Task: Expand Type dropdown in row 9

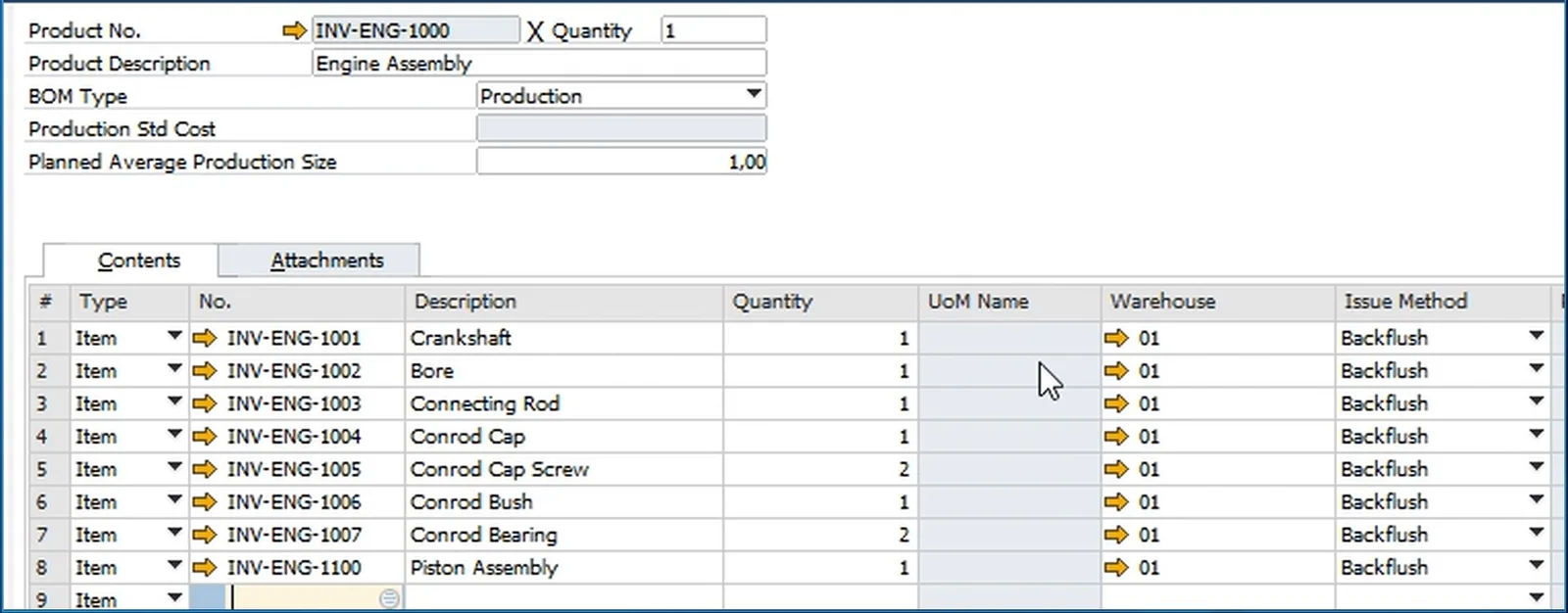Action: pos(174,598)
